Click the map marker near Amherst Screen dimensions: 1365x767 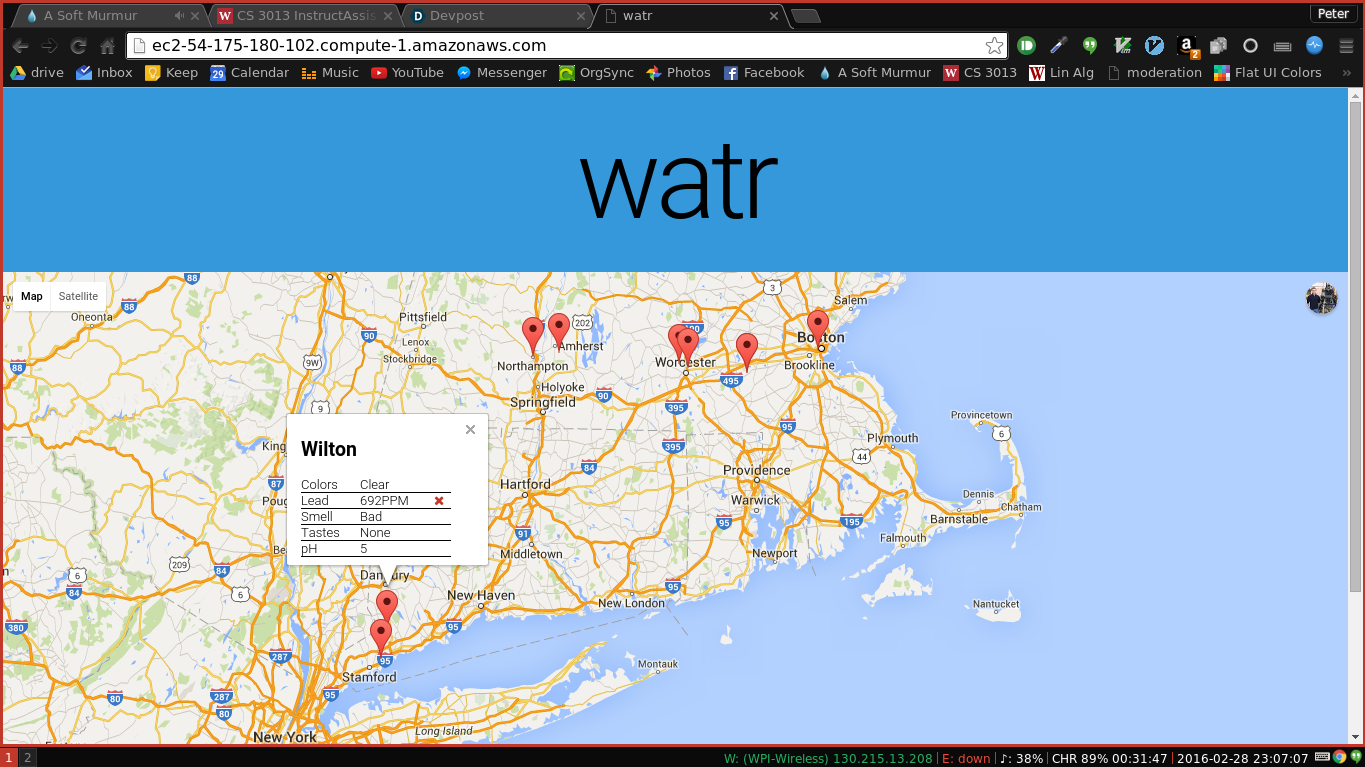[x=559, y=330]
